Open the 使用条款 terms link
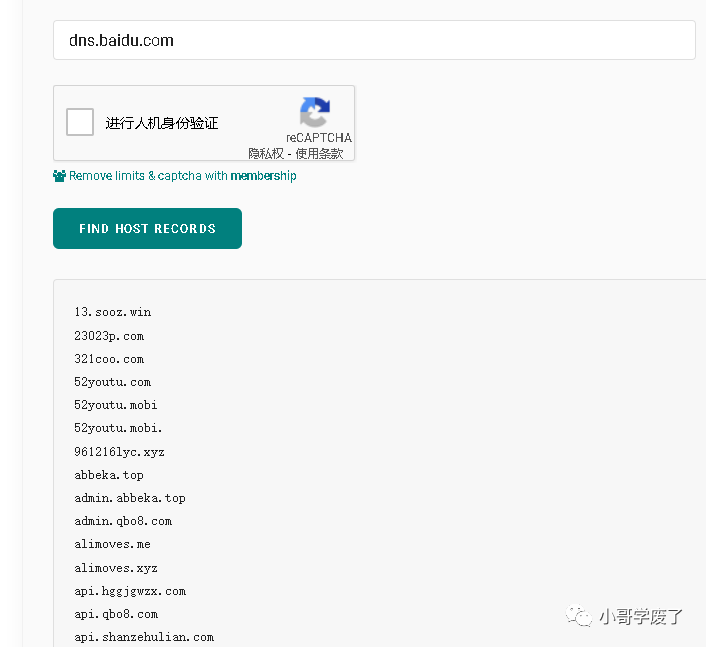This screenshot has width=706, height=647. click(x=319, y=154)
